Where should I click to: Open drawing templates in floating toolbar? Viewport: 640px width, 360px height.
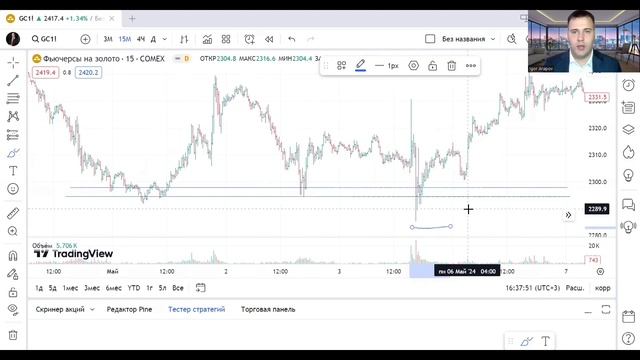342,66
